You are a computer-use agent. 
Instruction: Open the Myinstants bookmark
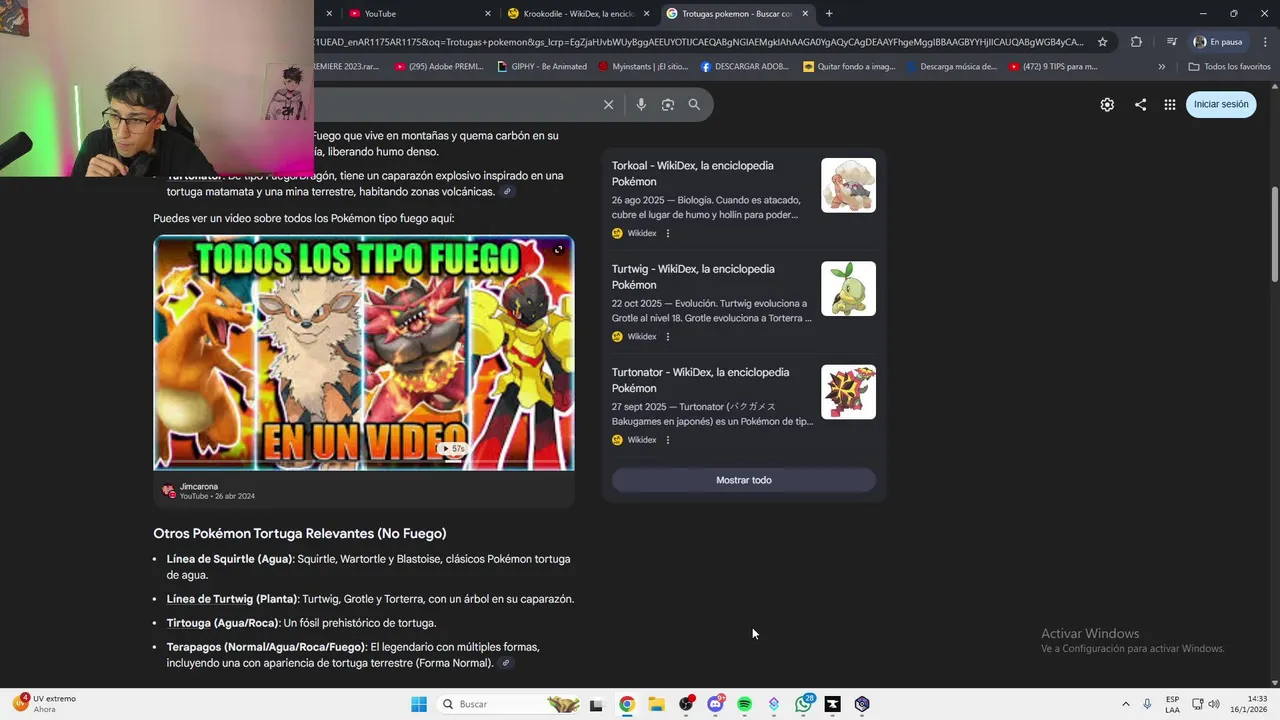point(643,67)
